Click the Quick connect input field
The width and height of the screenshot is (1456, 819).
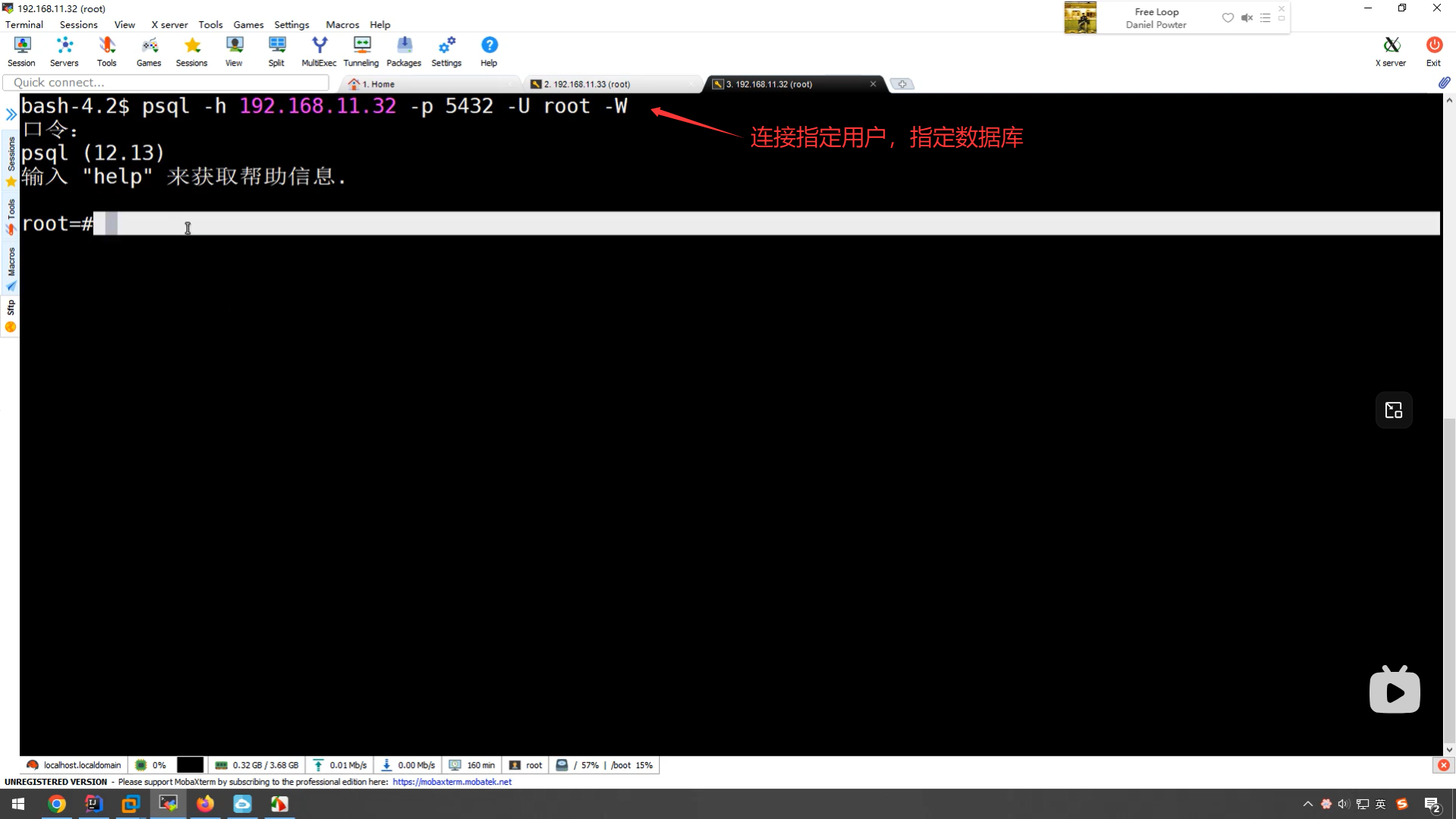tap(167, 83)
